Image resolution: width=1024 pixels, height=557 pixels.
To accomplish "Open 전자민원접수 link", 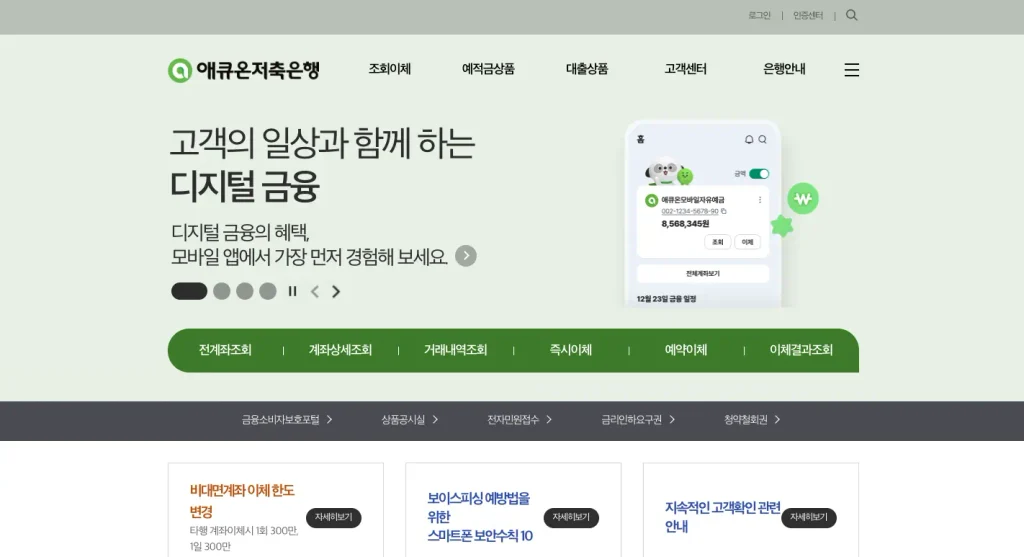I will [x=513, y=420].
